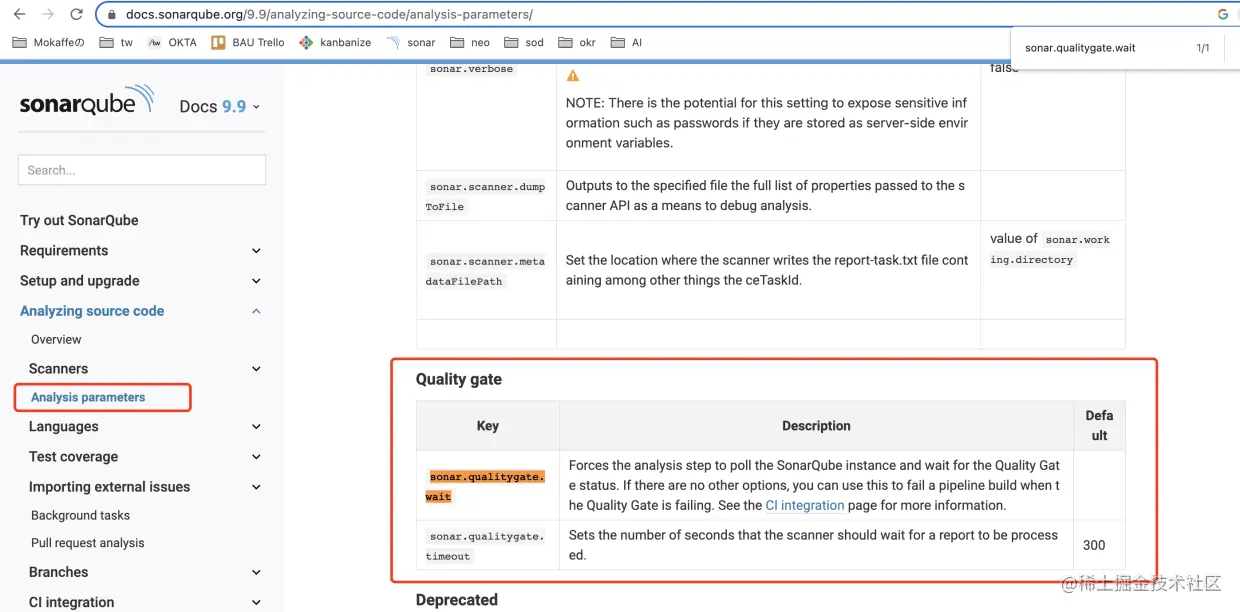1240x612 pixels.
Task: Select the sonar.qualitygate.timeout key
Action: 485,546
